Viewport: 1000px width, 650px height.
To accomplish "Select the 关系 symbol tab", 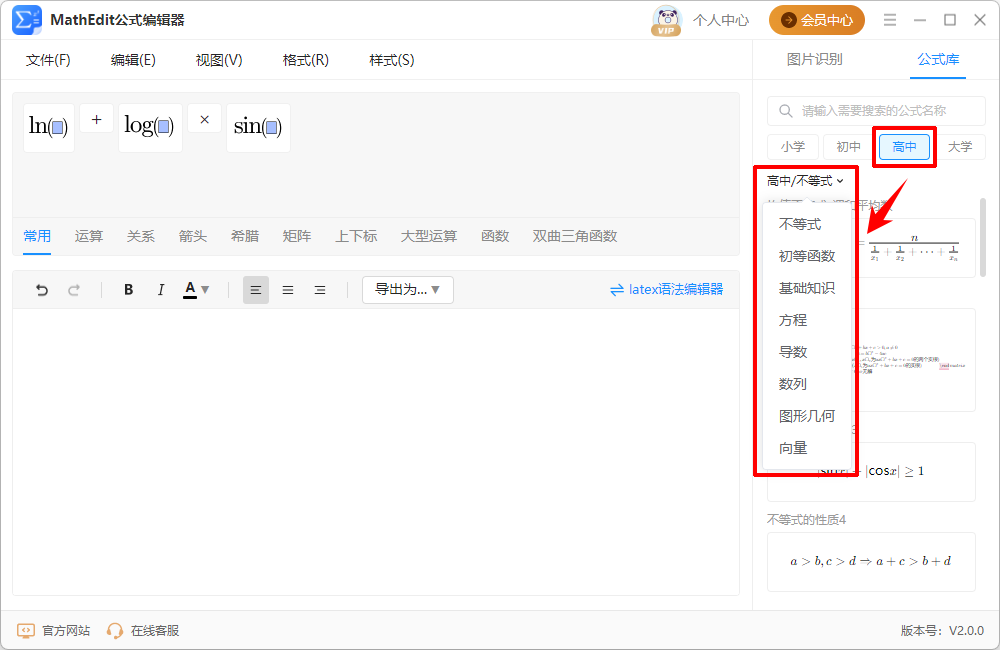I will 141,236.
